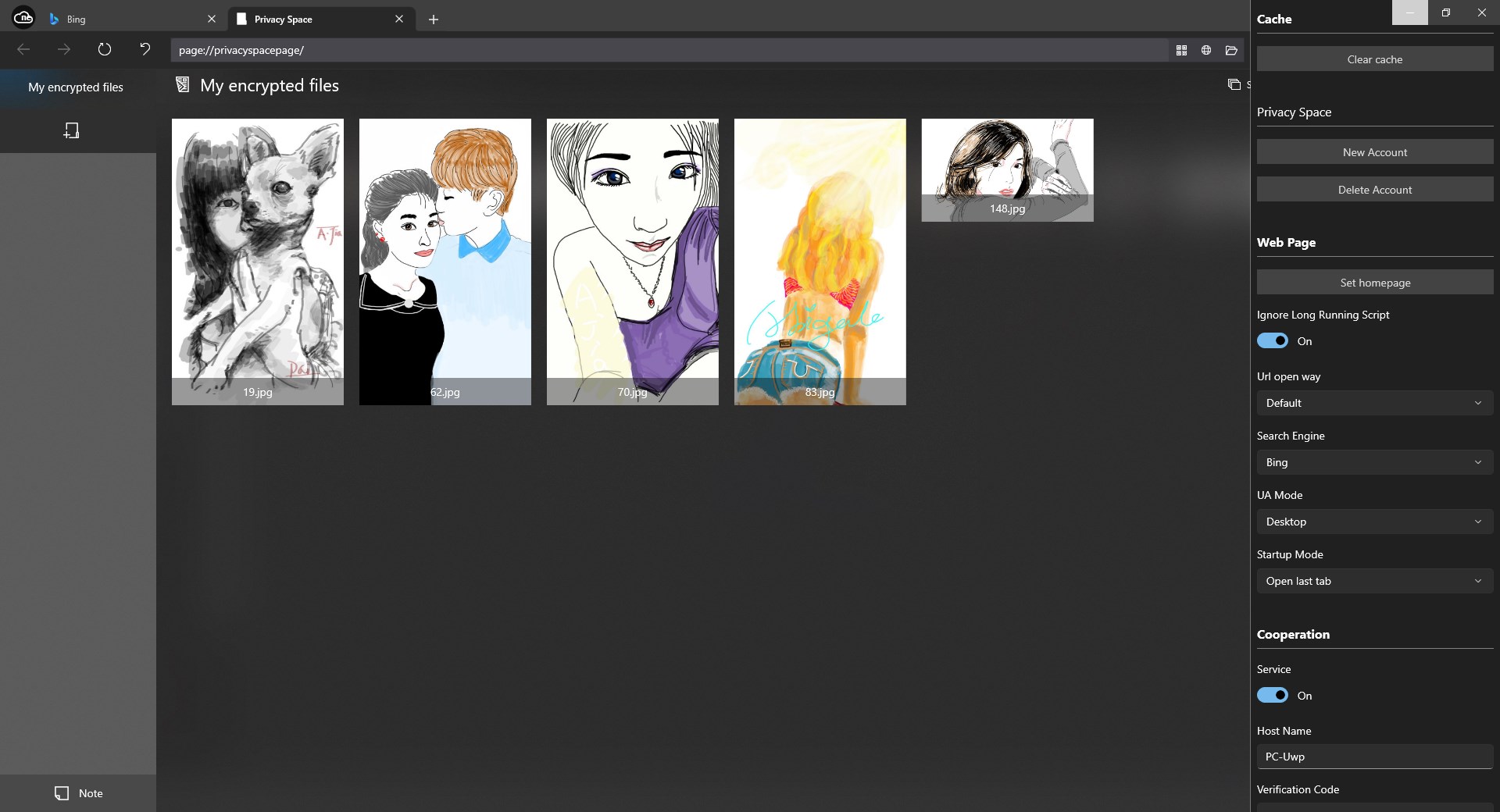Click the stacked windows icon beside page title
The height and width of the screenshot is (812, 1500).
[x=1234, y=84]
